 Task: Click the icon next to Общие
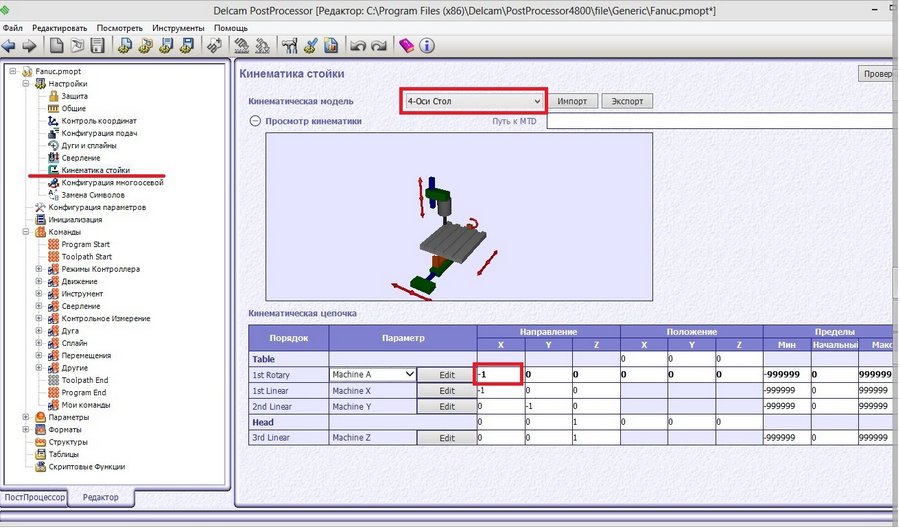click(x=53, y=108)
